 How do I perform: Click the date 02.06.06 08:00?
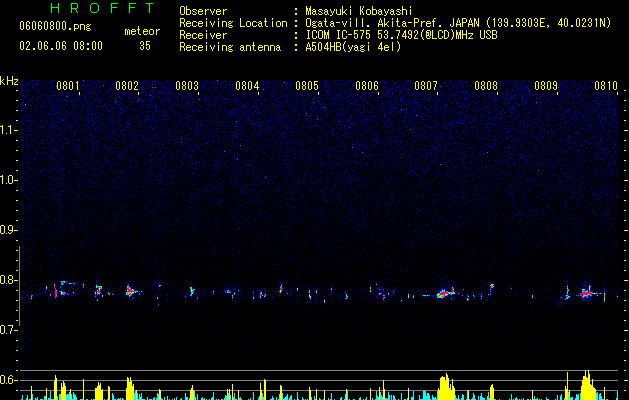61,46
